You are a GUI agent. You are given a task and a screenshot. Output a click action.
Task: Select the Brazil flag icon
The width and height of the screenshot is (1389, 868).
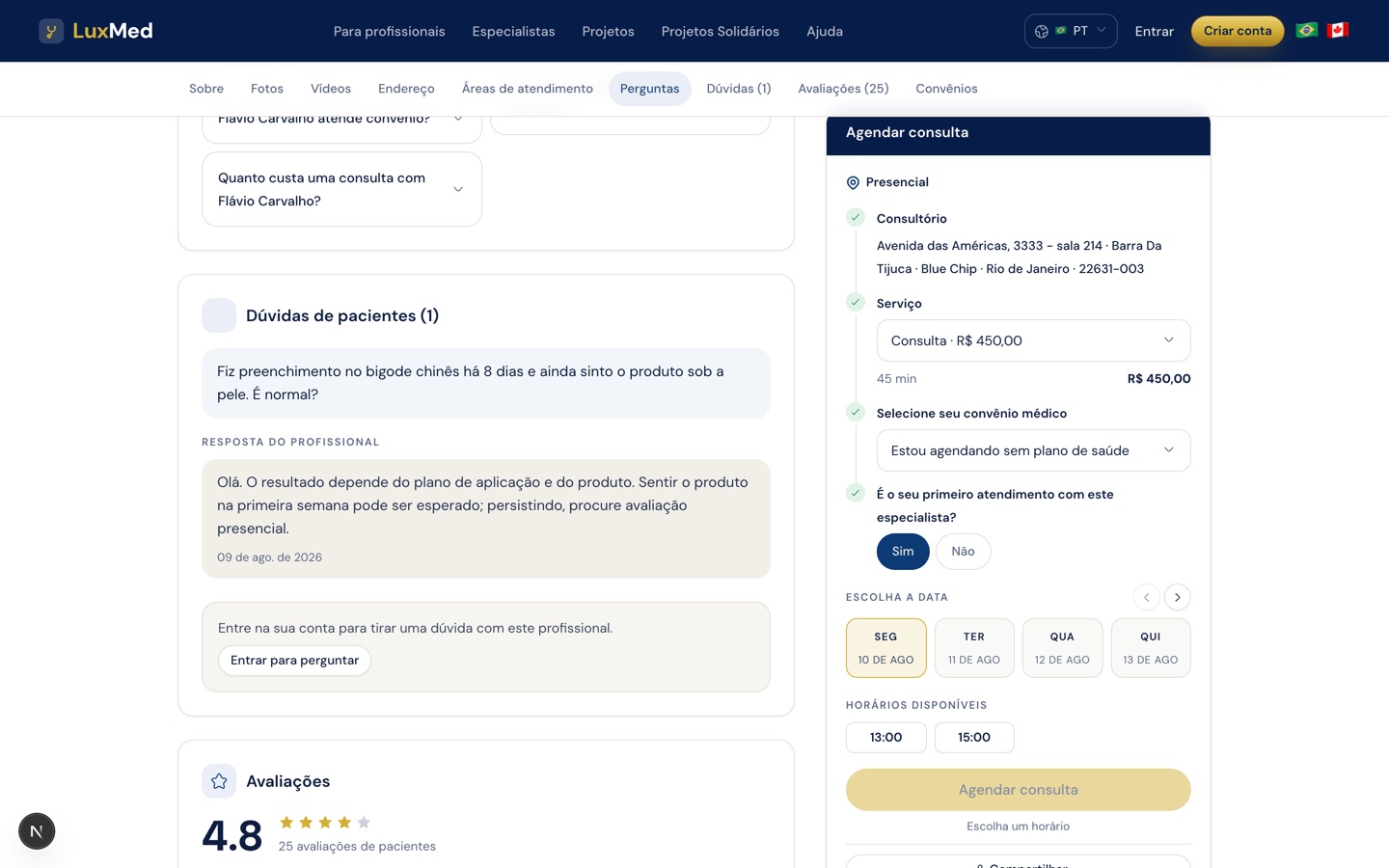tap(1307, 31)
